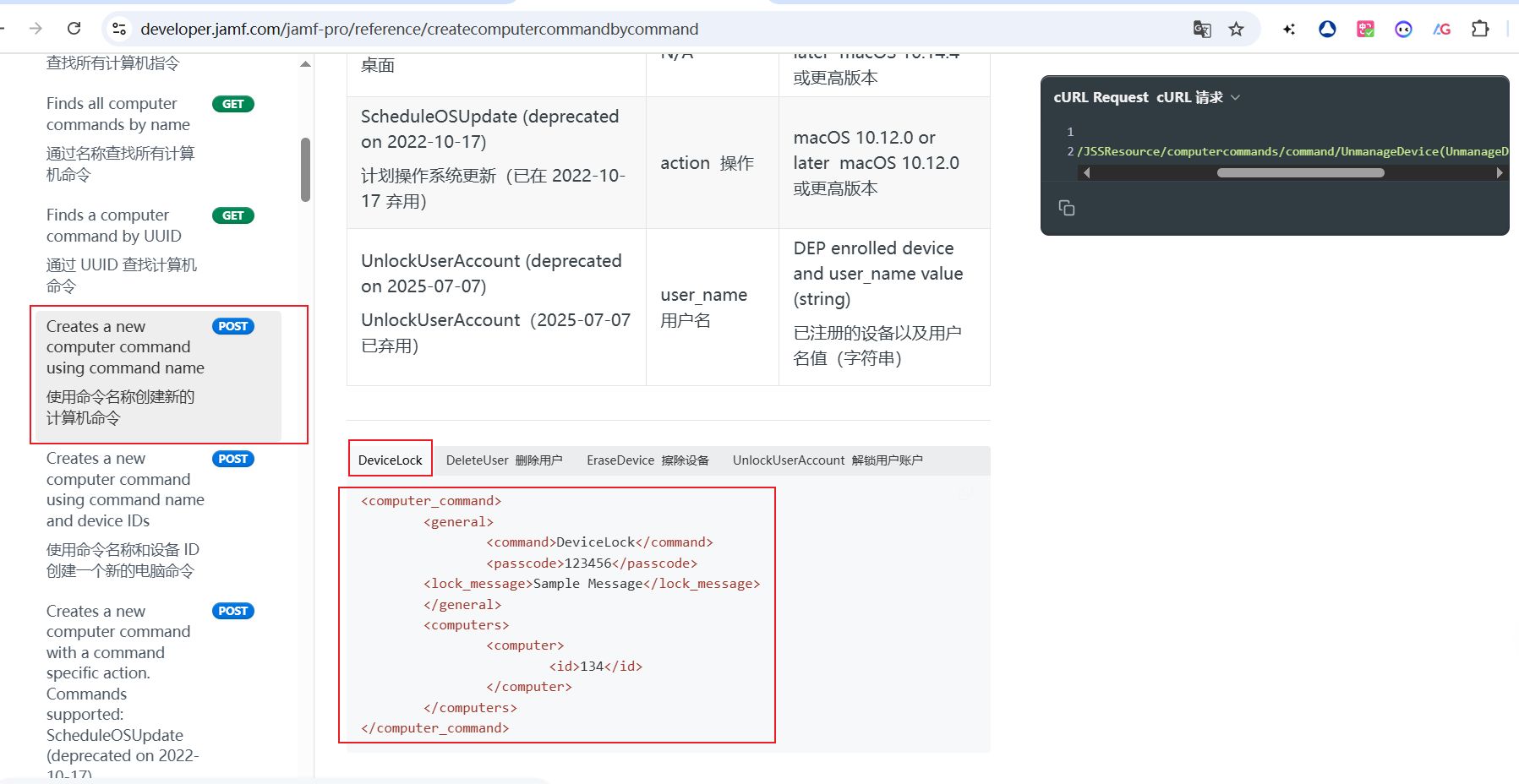Switch to the EraseDevice example tab
Image resolution: width=1519 pixels, height=784 pixels.
pyautogui.click(x=647, y=460)
